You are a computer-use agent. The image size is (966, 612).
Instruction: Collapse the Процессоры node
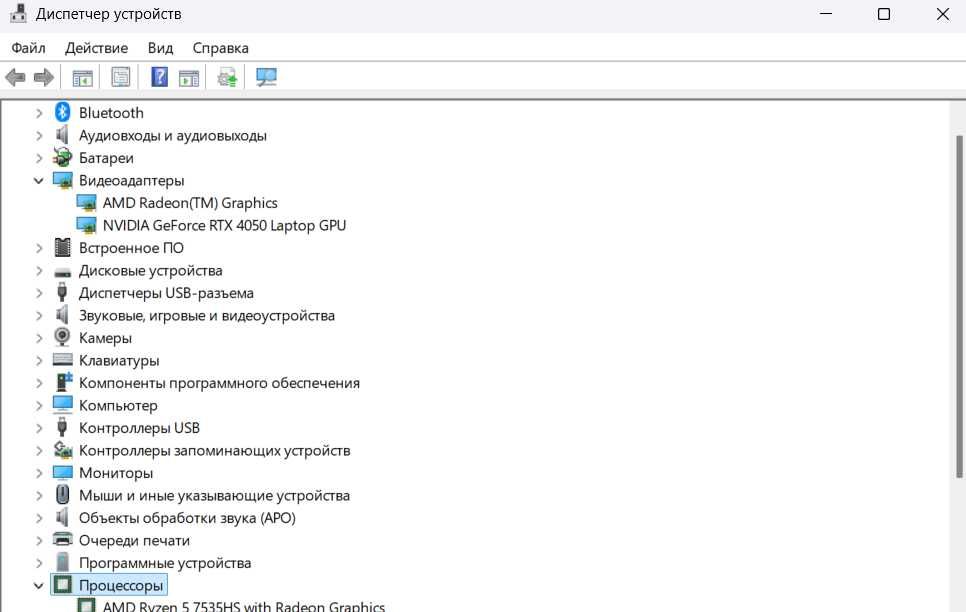(x=39, y=585)
